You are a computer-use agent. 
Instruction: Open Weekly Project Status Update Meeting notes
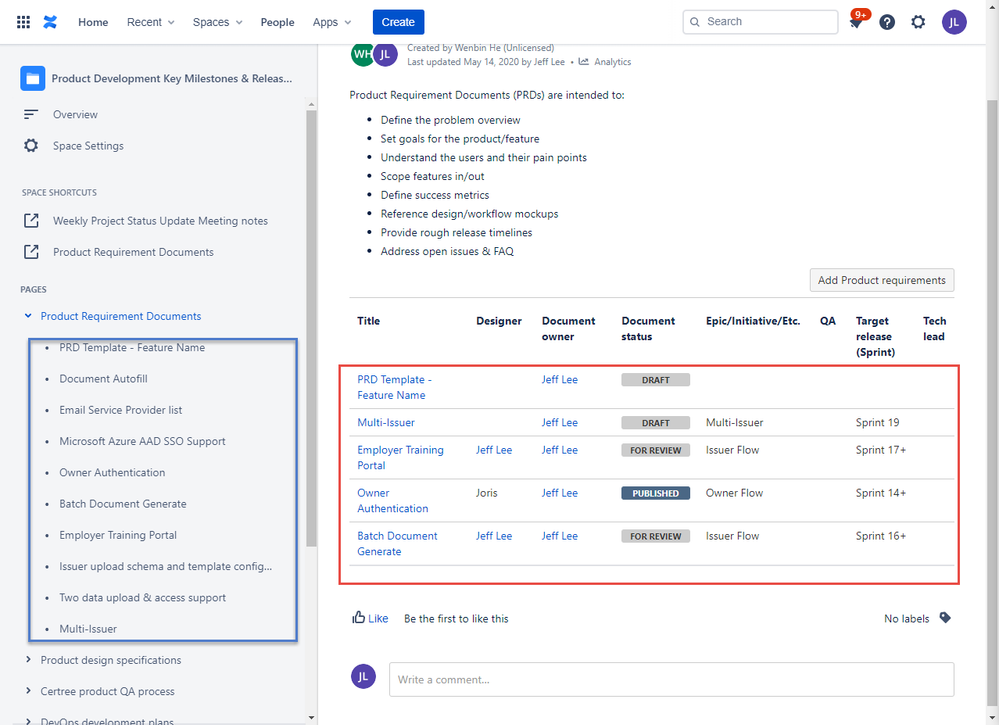pyautogui.click(x=161, y=221)
